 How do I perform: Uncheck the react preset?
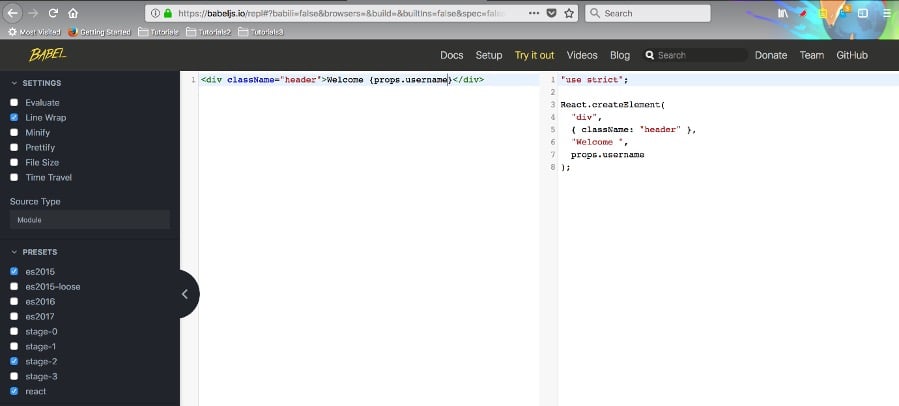pyautogui.click(x=14, y=391)
